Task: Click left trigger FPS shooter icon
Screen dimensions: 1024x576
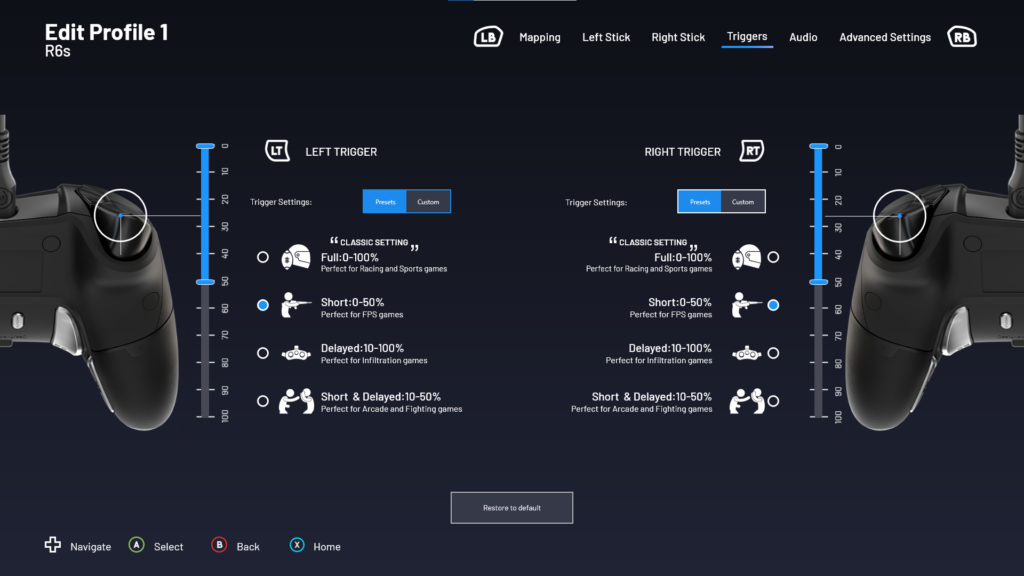Action: click(295, 305)
